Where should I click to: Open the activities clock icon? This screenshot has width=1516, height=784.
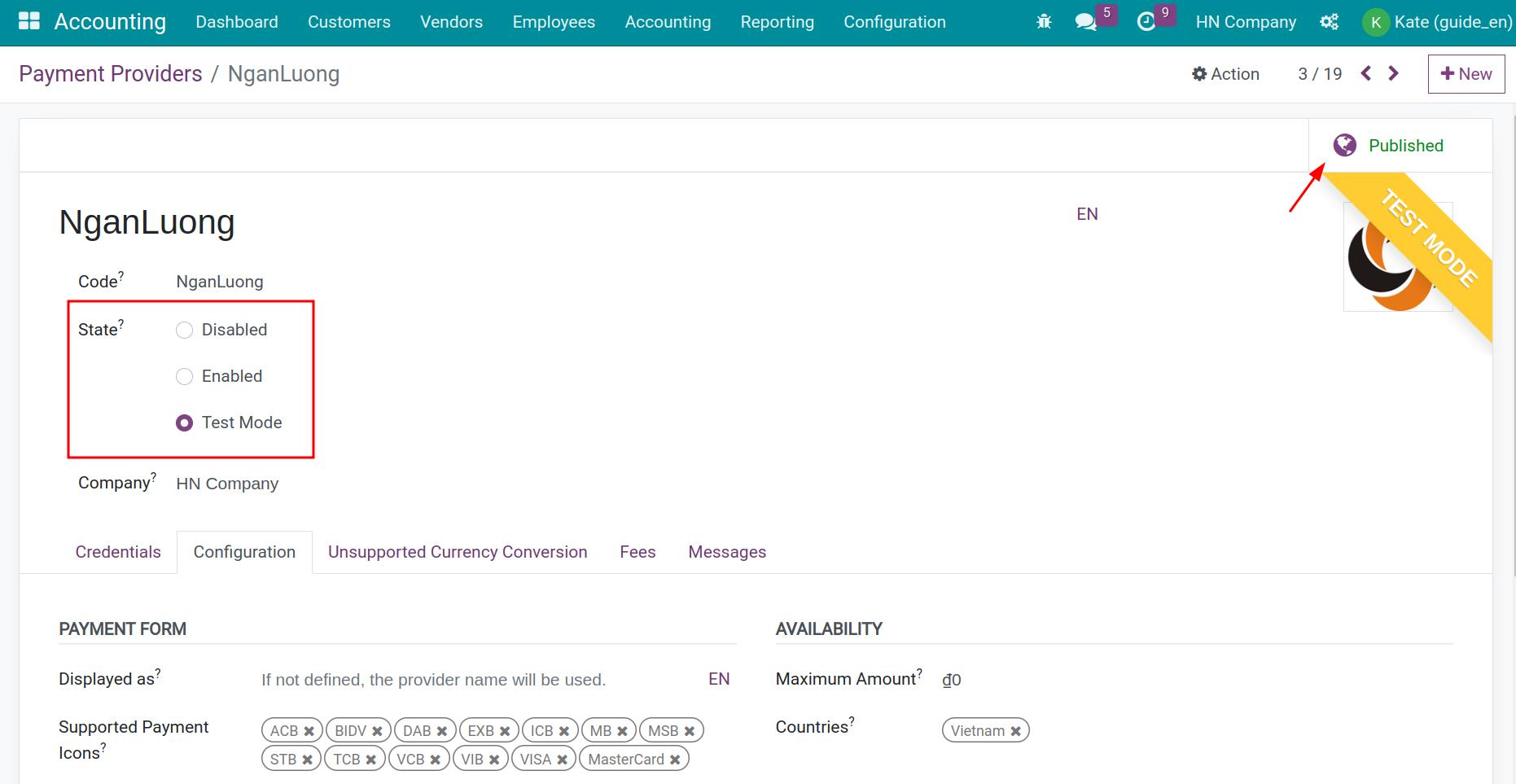click(x=1146, y=22)
